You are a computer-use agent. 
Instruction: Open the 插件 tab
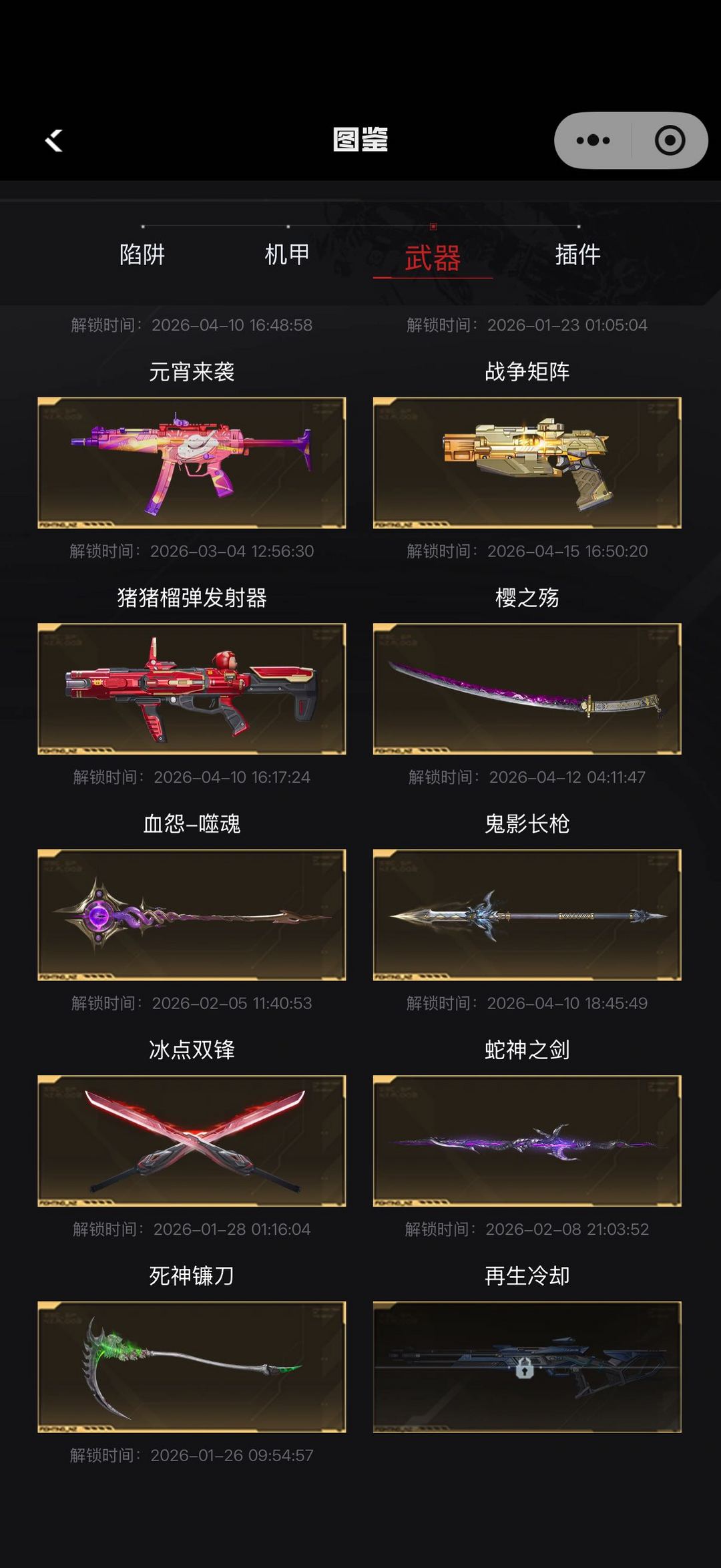point(578,254)
